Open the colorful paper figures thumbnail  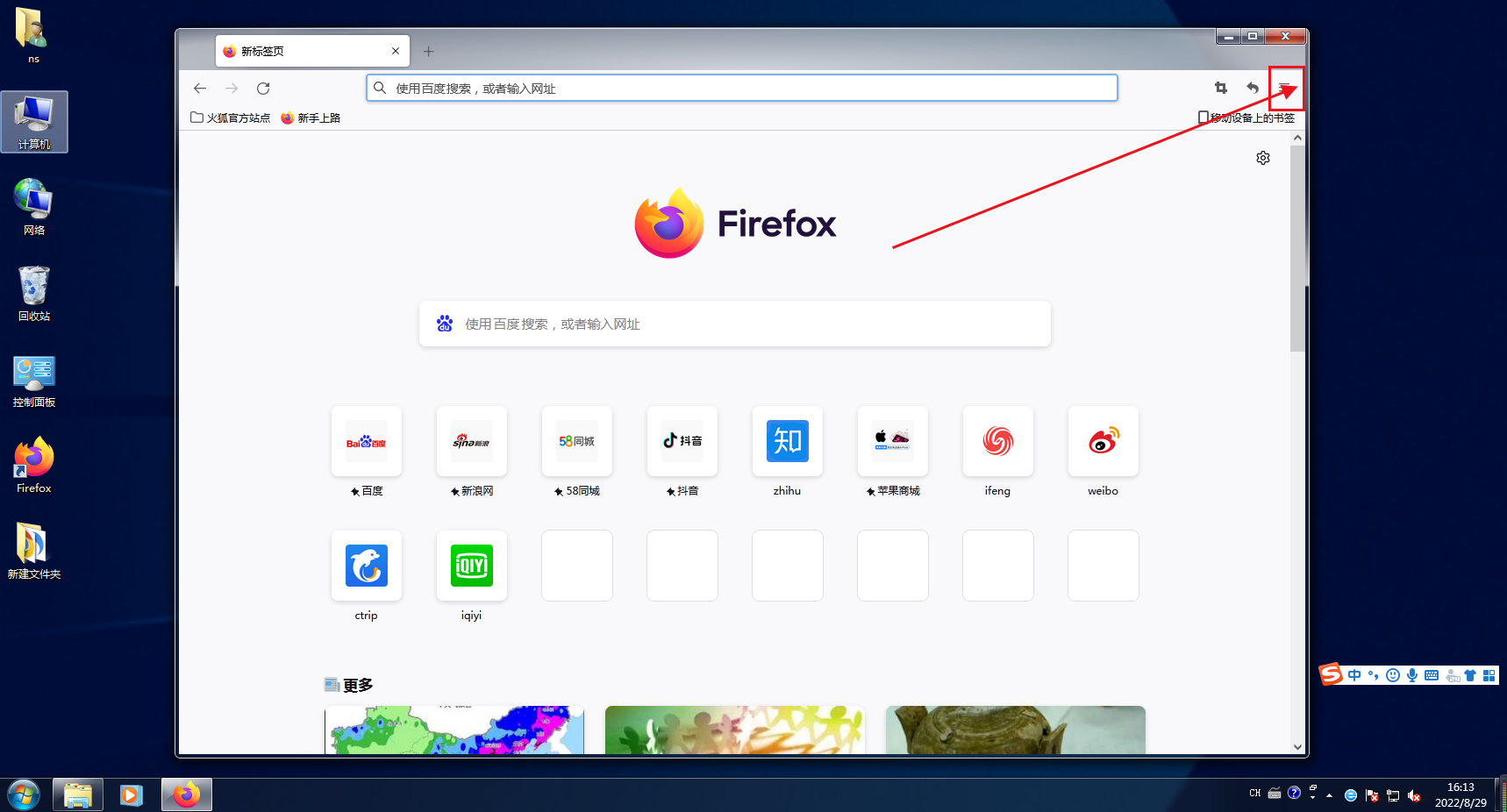point(735,730)
